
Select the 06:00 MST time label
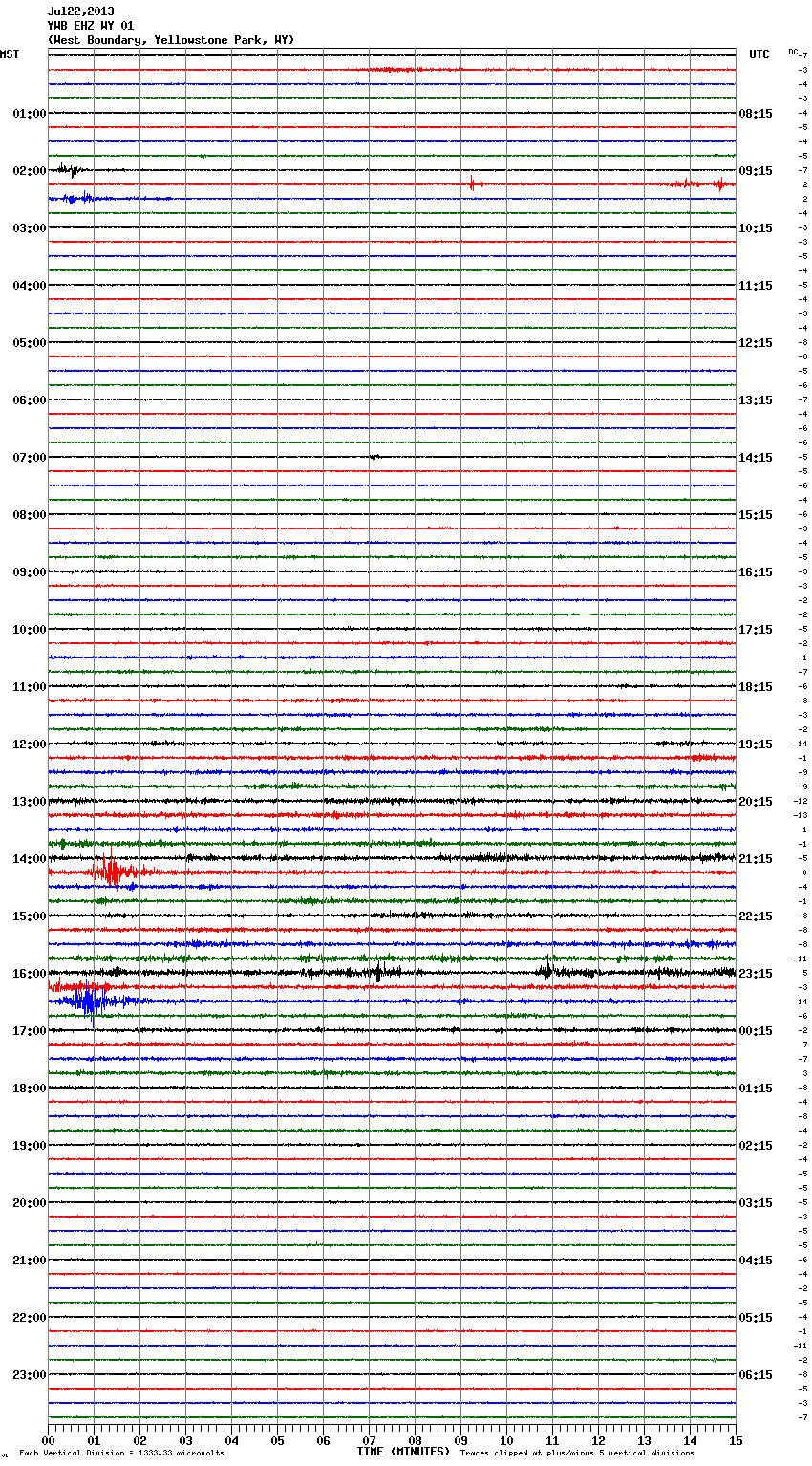[30, 400]
